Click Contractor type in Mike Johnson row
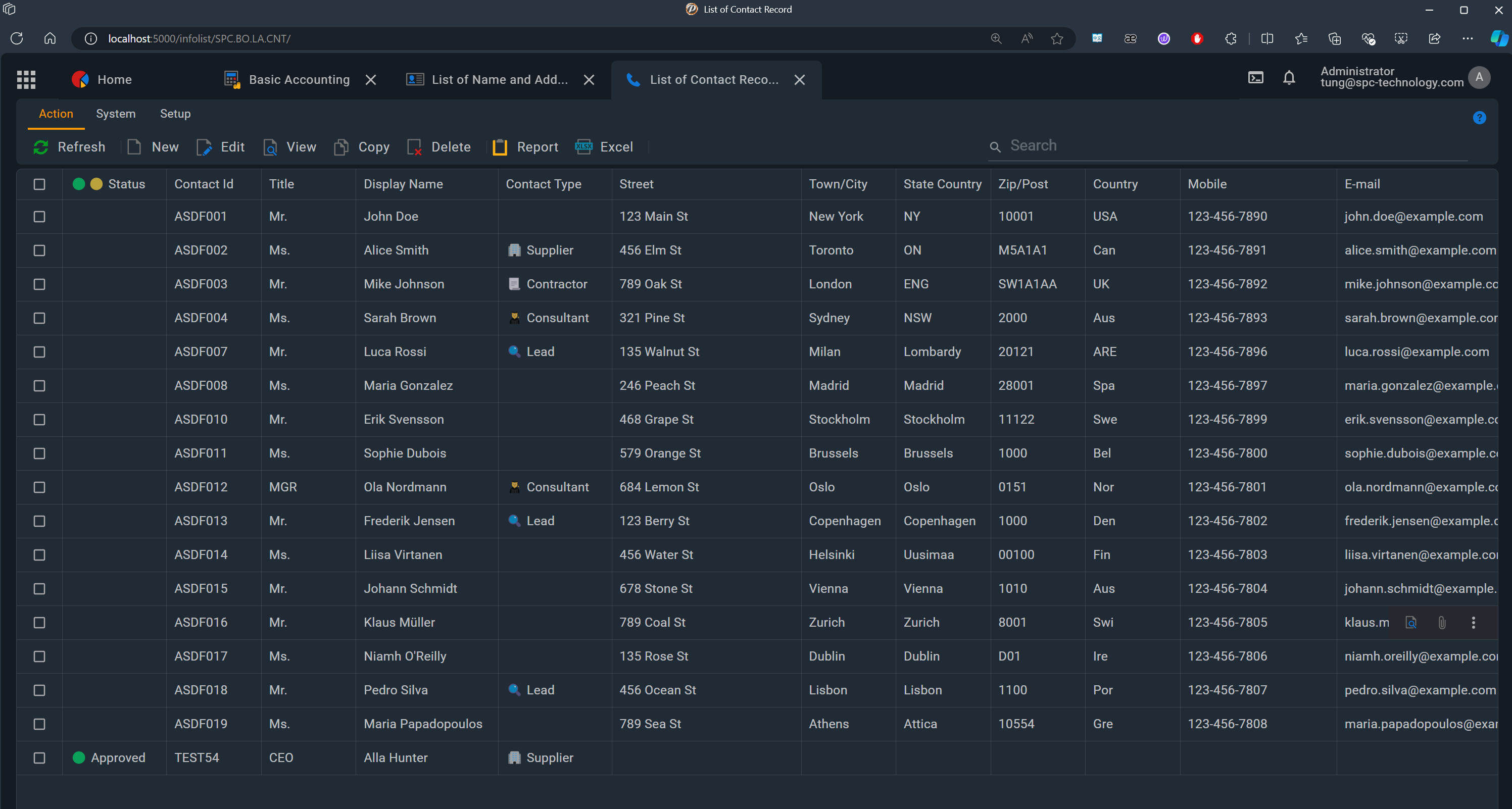 [x=547, y=284]
